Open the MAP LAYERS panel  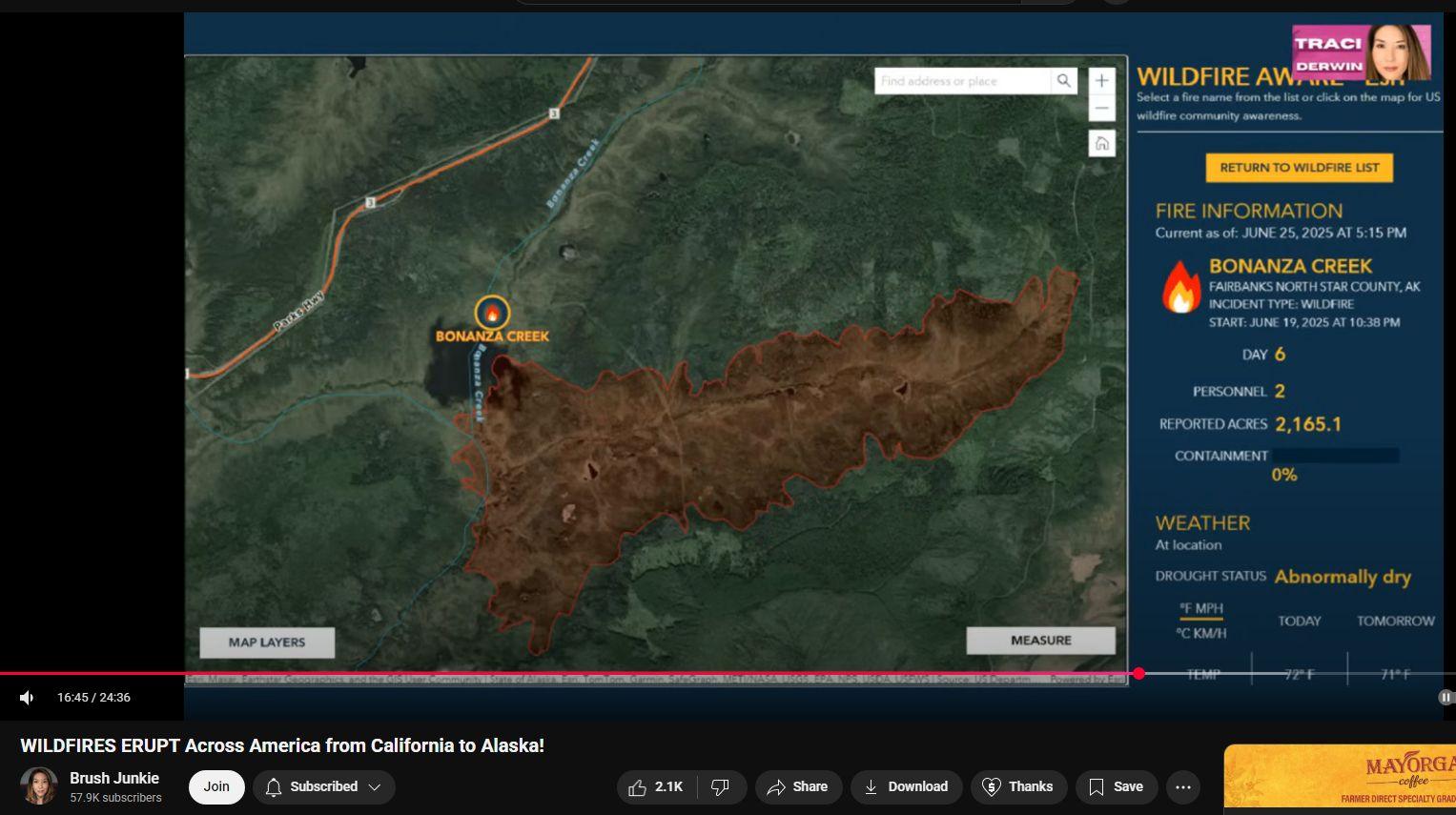click(x=267, y=642)
